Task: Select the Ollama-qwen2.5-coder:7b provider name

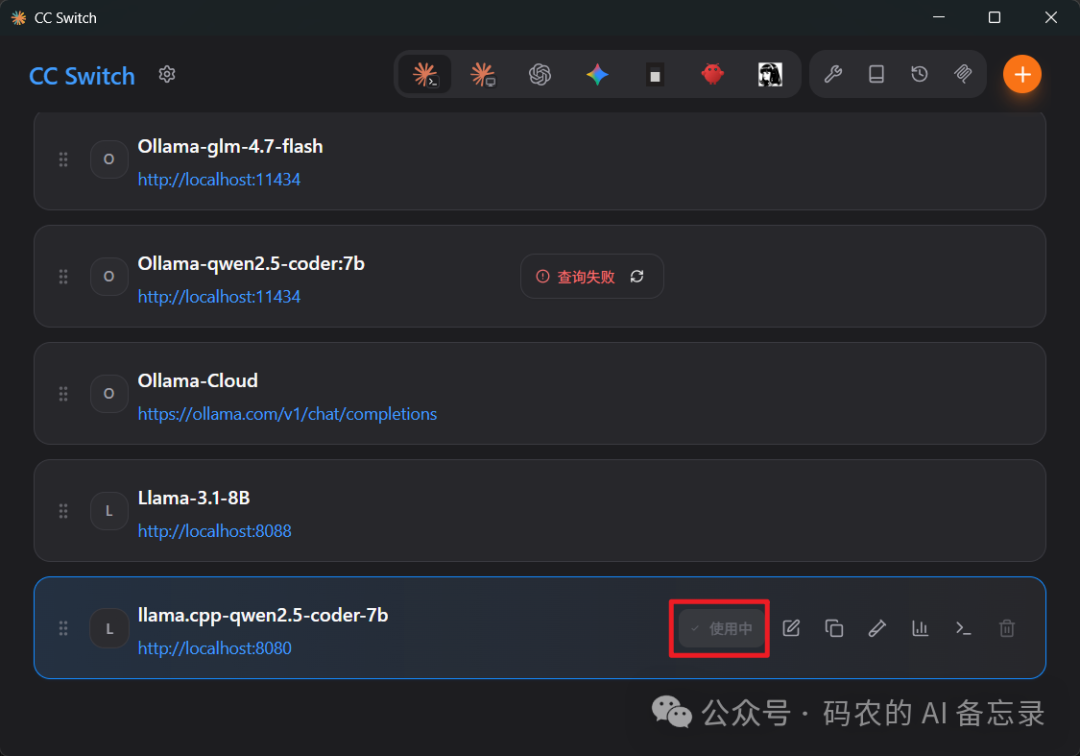Action: [x=251, y=264]
